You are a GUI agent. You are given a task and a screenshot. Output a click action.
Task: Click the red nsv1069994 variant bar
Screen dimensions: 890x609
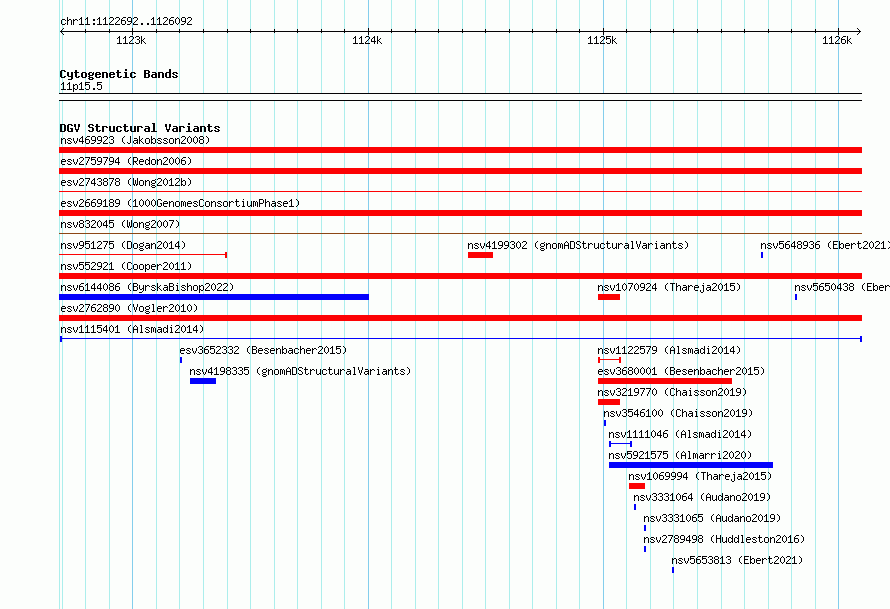coord(637,486)
